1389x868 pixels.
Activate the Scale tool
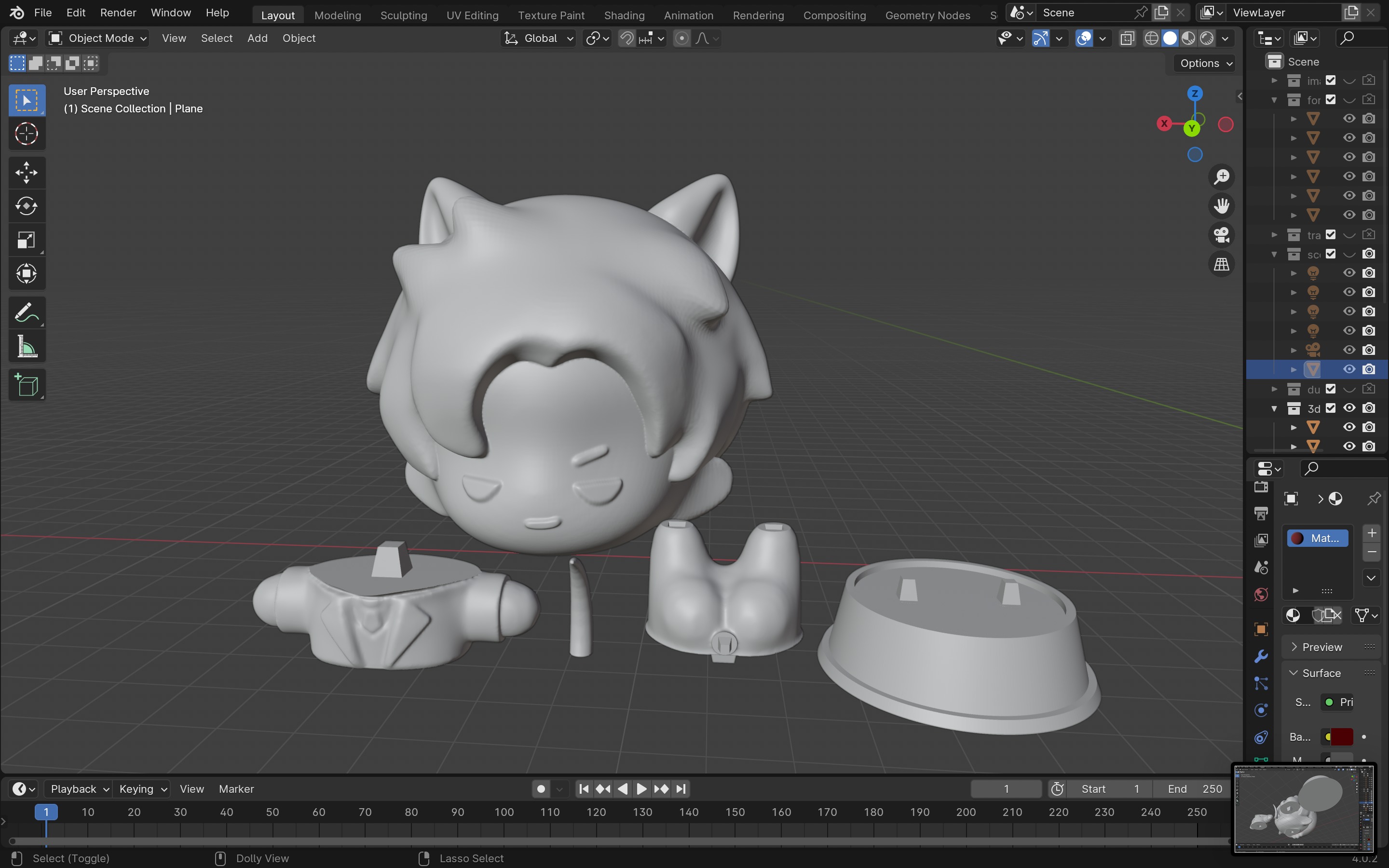[x=27, y=240]
